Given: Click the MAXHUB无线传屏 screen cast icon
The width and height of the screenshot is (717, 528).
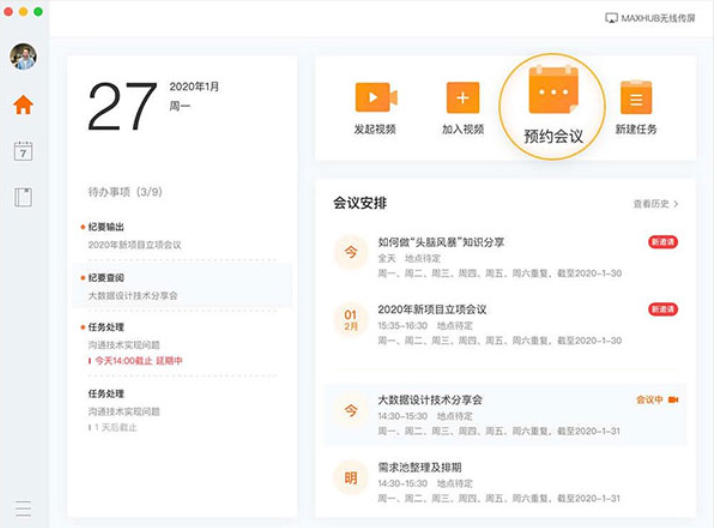Looking at the screenshot, I should tap(611, 18).
